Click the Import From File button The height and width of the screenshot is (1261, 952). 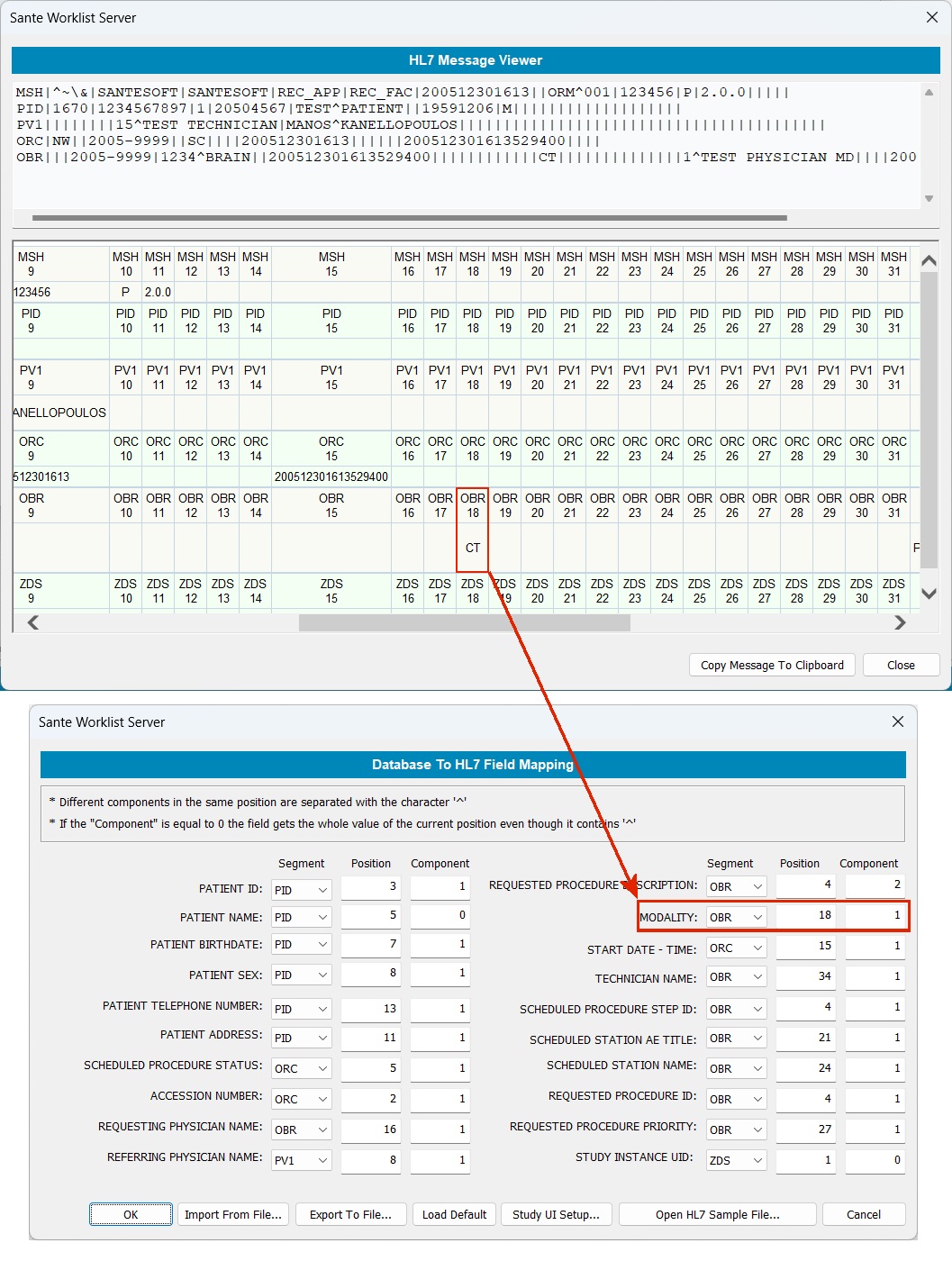[233, 1214]
